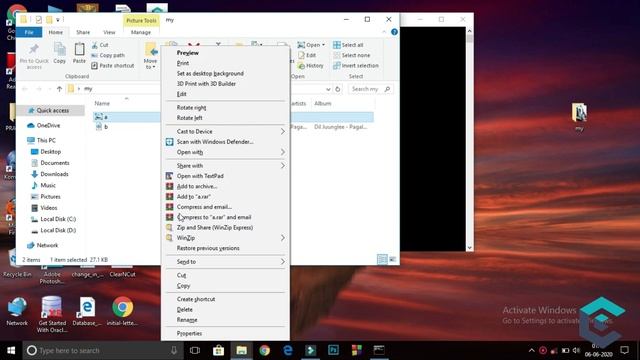640x360 pixels.
Task: Collapse the ribbon using the chevron
Action: point(384,32)
